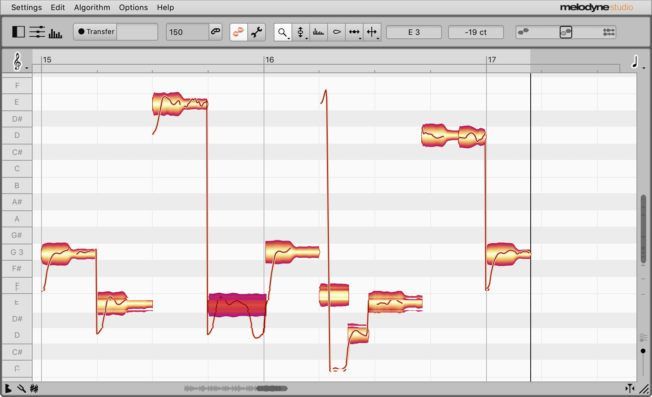This screenshot has height=397, width=652.
Task: Open the mixer sliders icon
Action: click(x=37, y=32)
